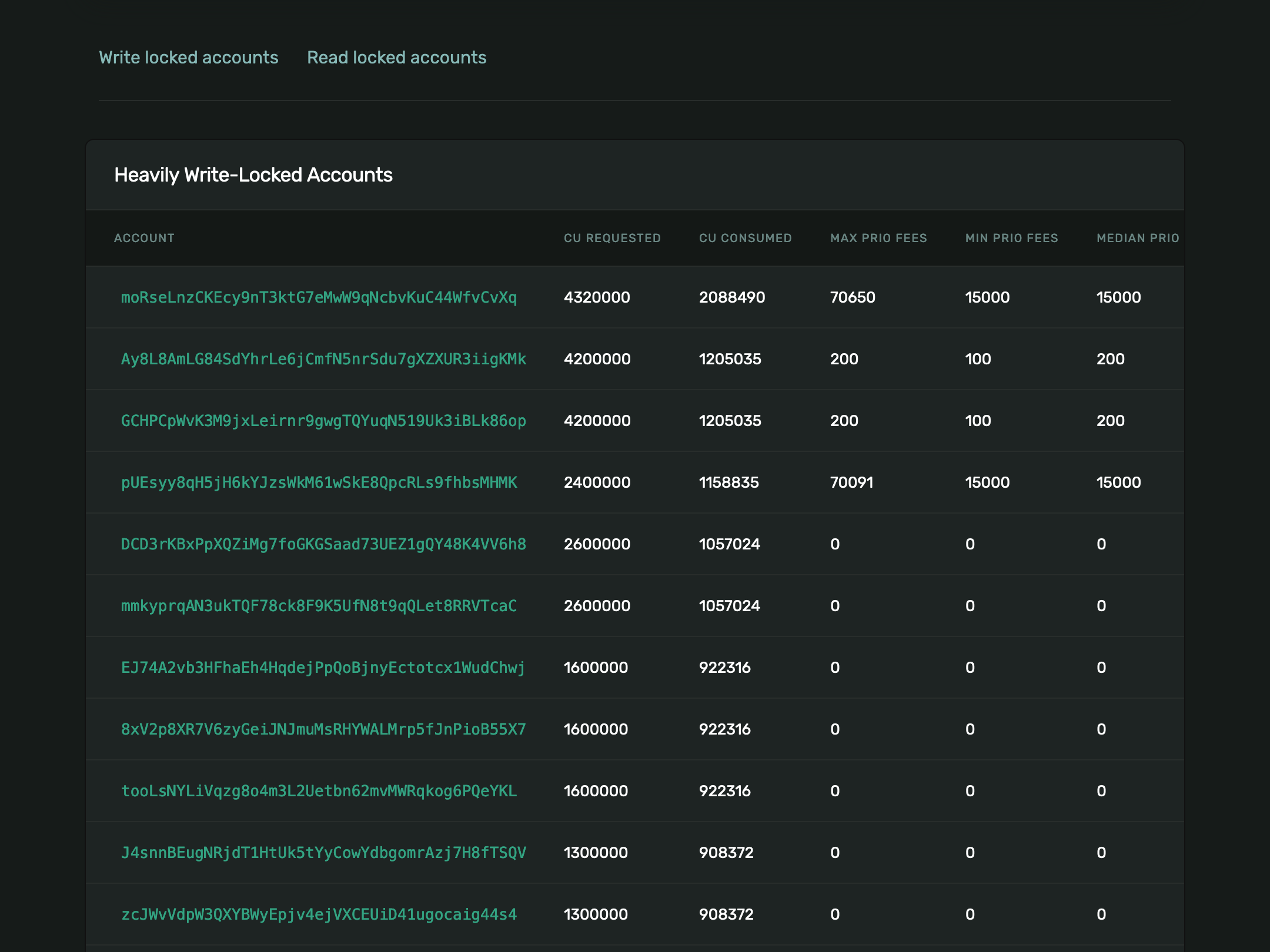Open account pUEsyy8qH5jH6kYJzsWkM61wSkE8QpcRLs9fhbsMHMK
This screenshot has height=952, width=1270.
coord(318,482)
